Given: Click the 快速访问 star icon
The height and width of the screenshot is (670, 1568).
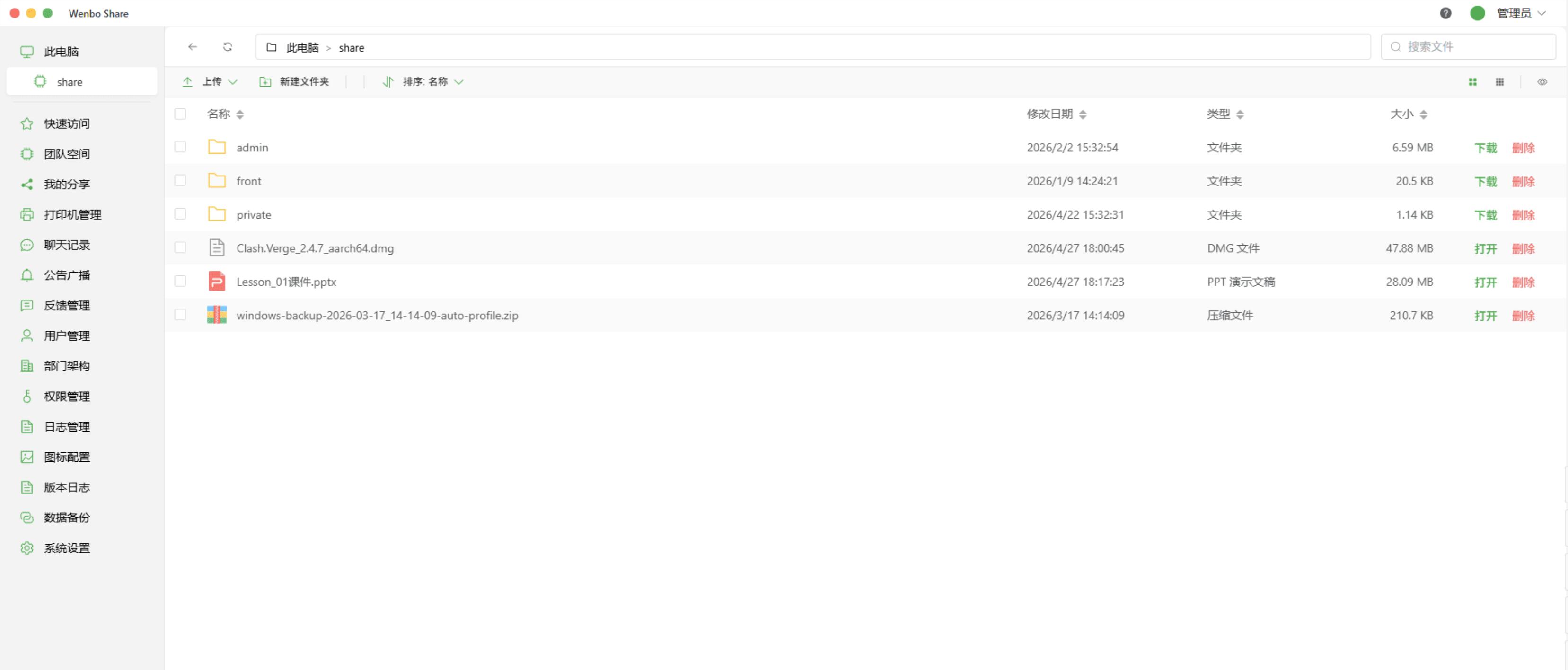Looking at the screenshot, I should (x=27, y=123).
